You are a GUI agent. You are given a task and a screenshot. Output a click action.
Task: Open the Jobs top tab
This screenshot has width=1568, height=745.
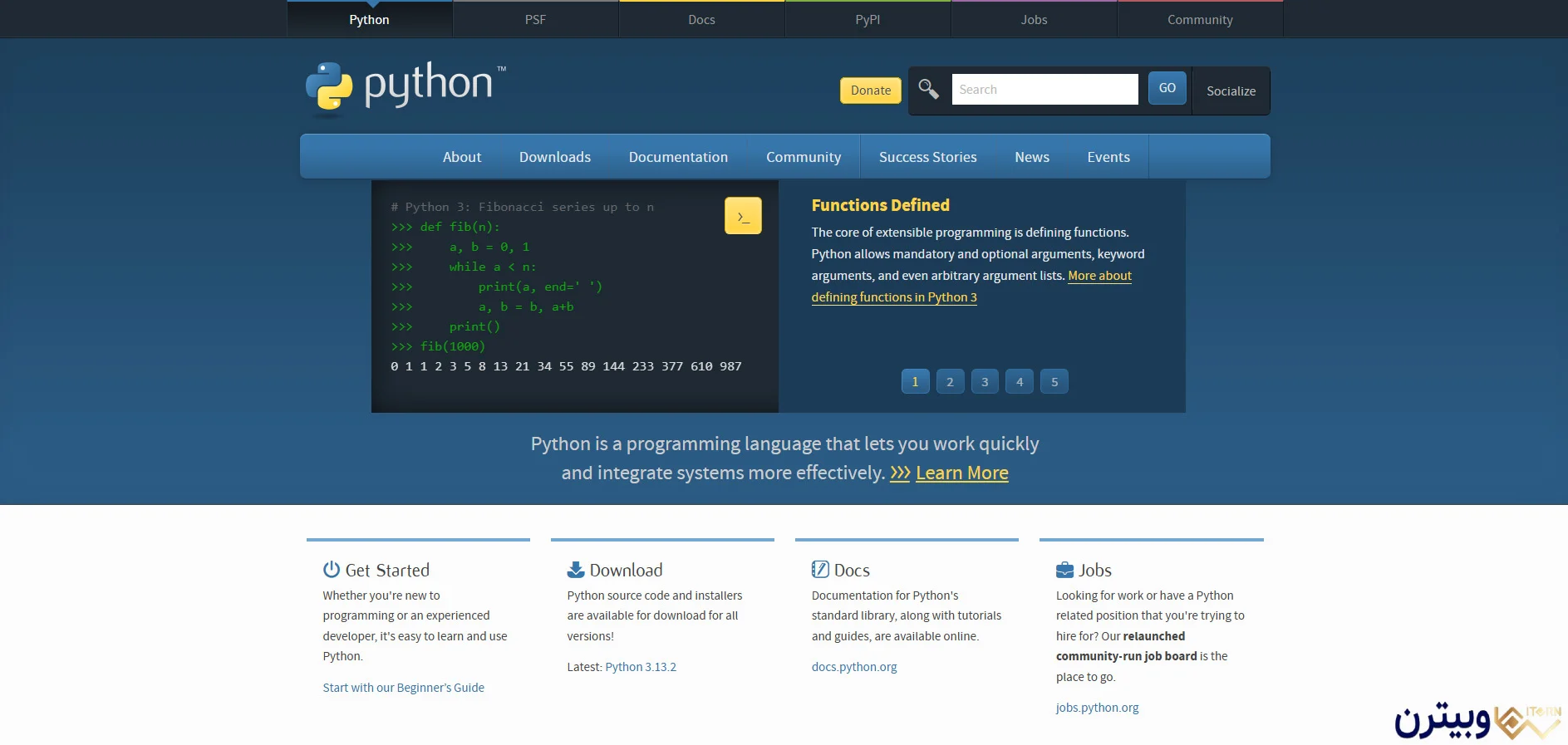point(1035,19)
